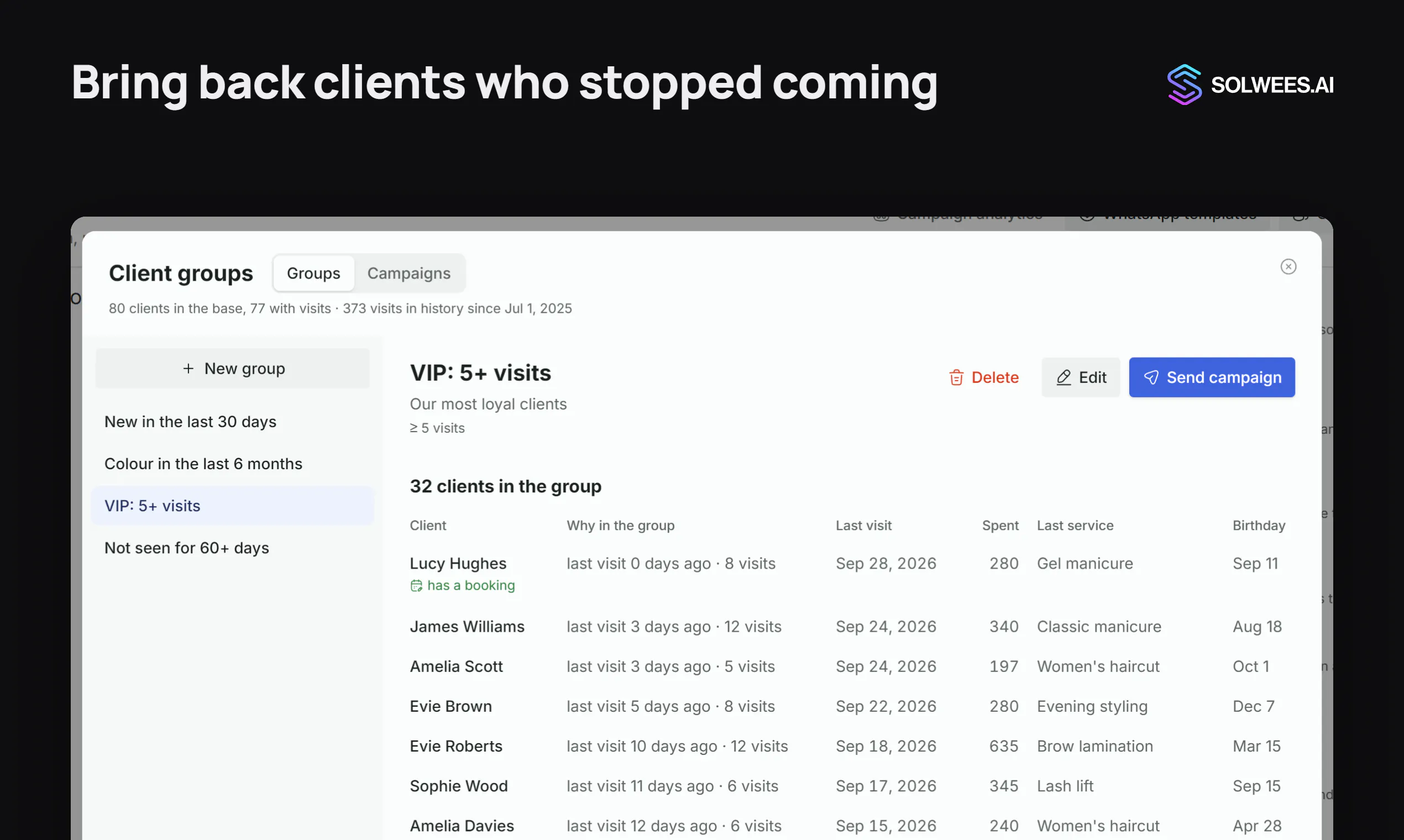The width and height of the screenshot is (1404, 840).
Task: Click the paper plane icon on Send campaign
Action: coord(1151,377)
